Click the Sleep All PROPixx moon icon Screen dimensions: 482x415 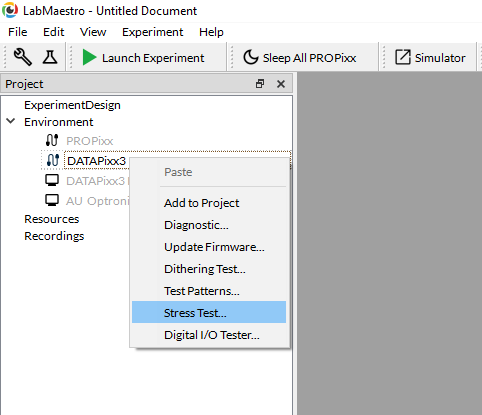coord(251,57)
